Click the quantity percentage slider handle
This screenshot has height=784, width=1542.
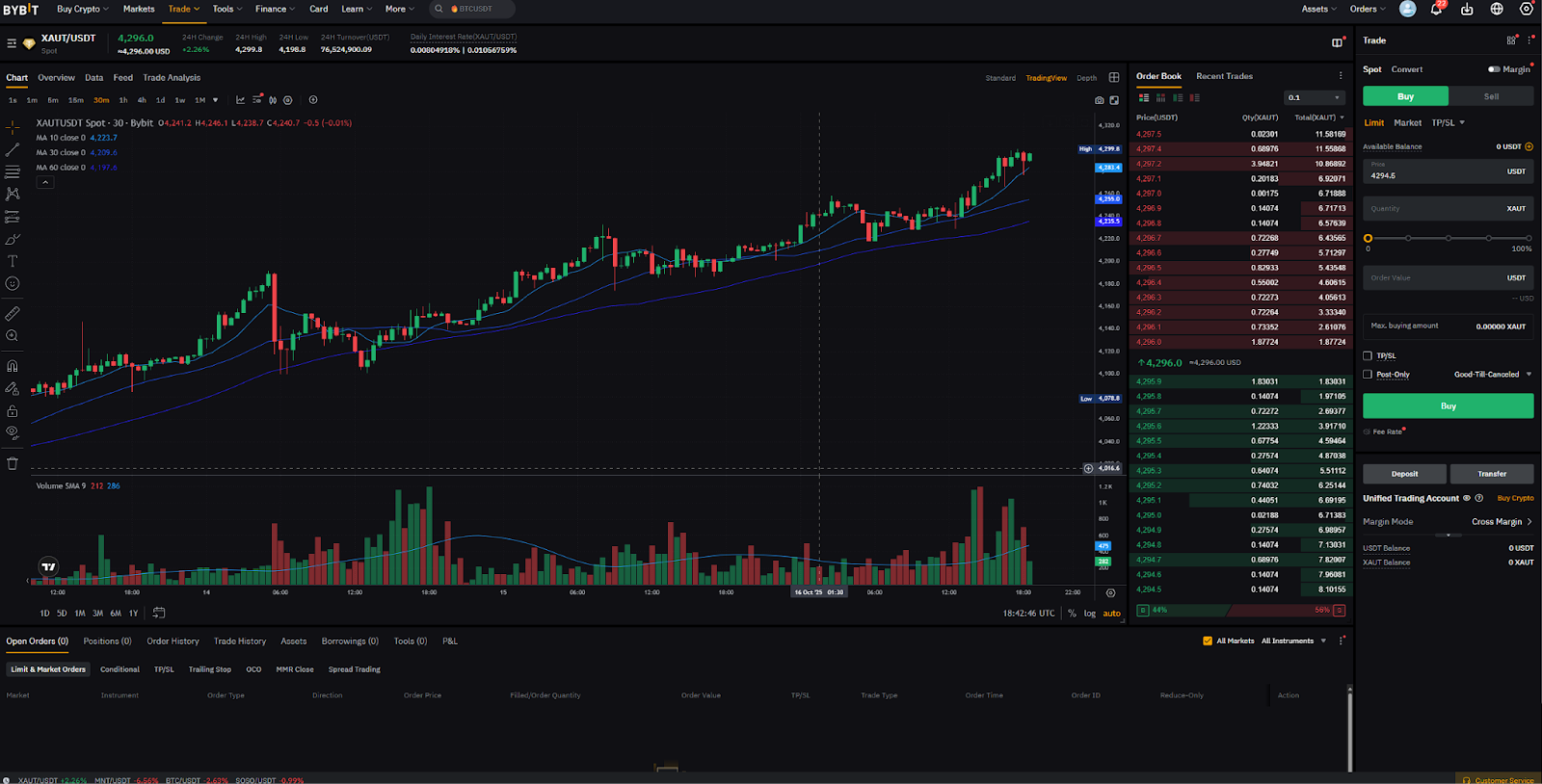coord(1368,238)
